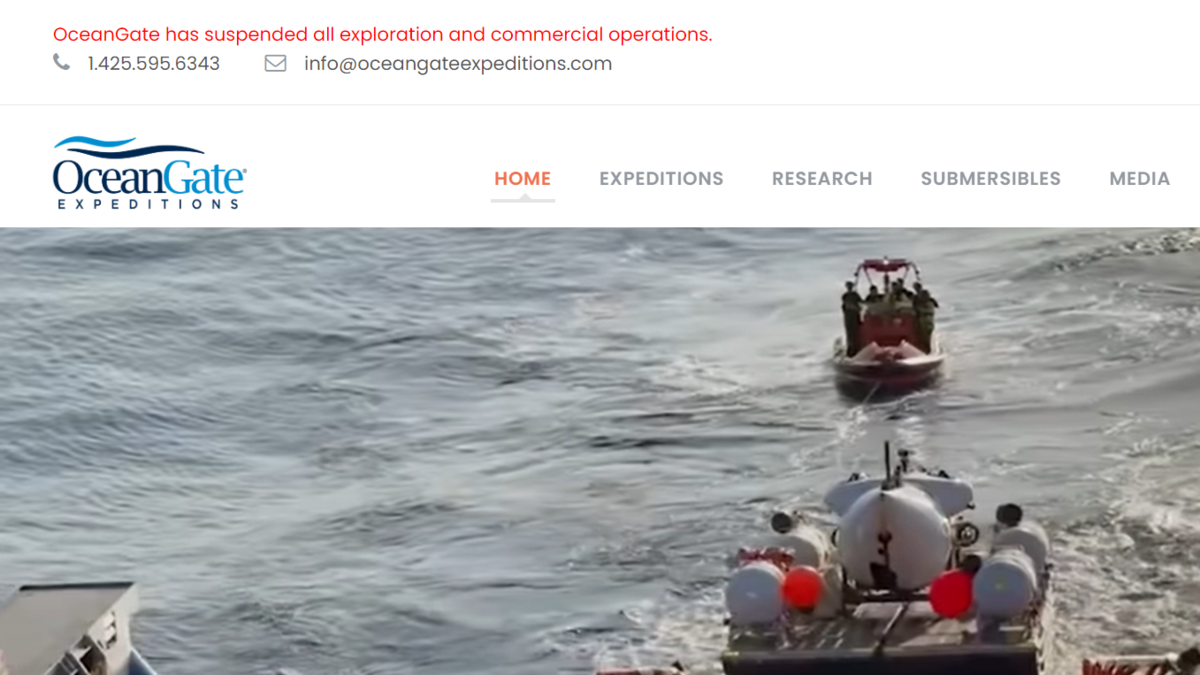Click the left red buoy on the platform
1200x675 pixels.
(x=802, y=587)
